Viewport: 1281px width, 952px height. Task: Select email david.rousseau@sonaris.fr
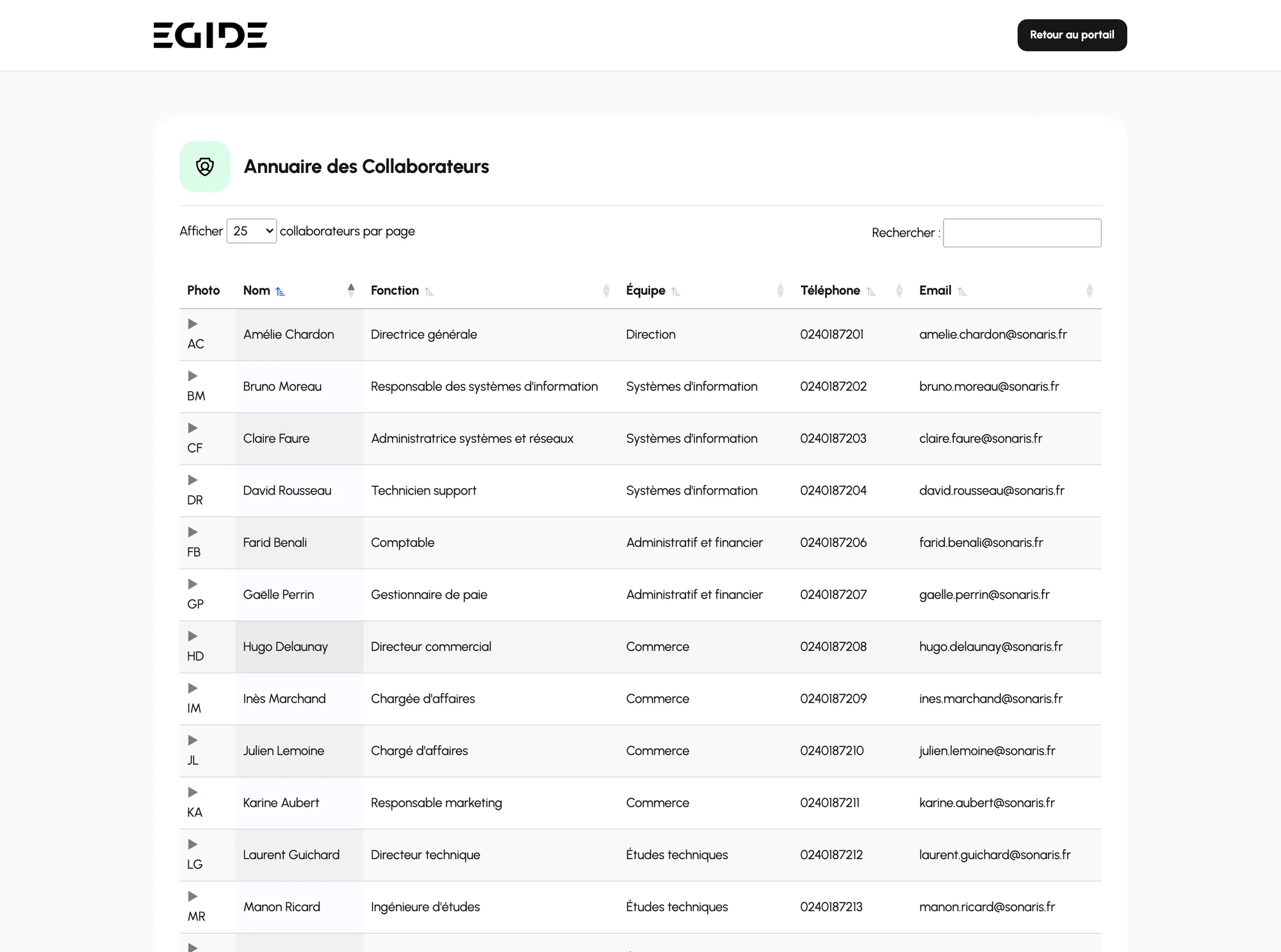[991, 491]
